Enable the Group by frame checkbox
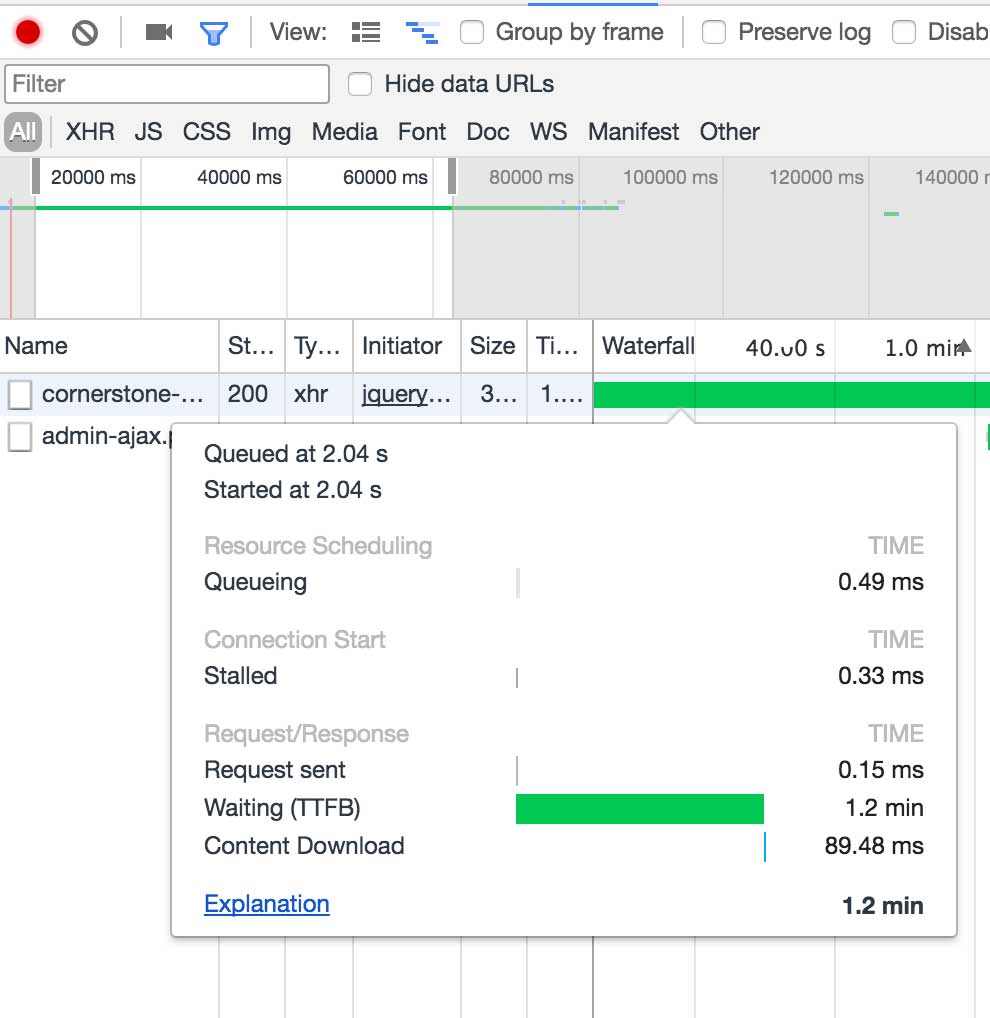Screen dimensions: 990x1018 pos(472,33)
